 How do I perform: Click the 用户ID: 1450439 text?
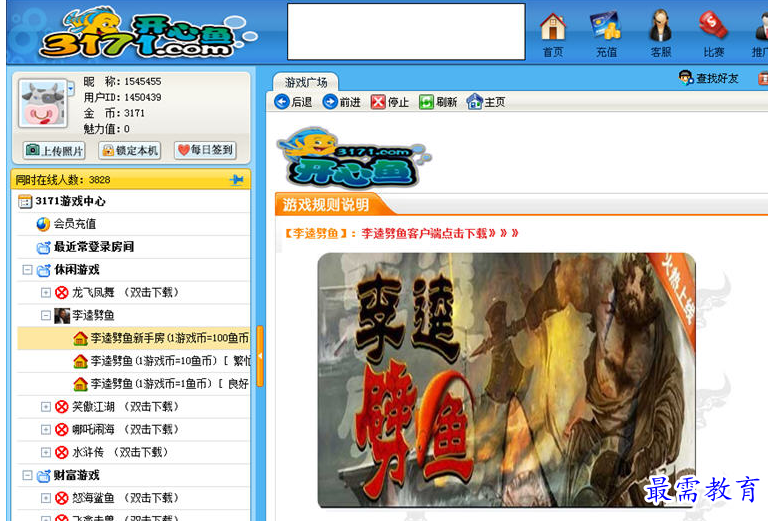pos(122,97)
